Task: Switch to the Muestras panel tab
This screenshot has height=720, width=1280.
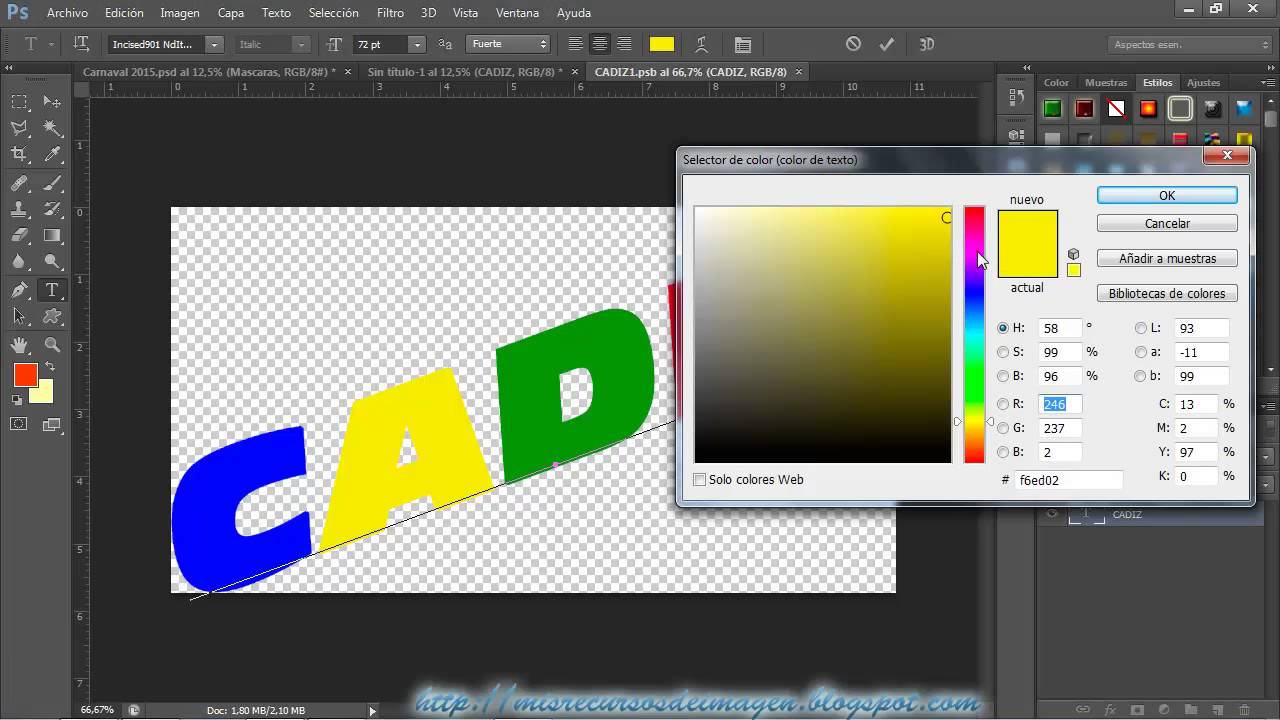Action: click(x=1106, y=82)
